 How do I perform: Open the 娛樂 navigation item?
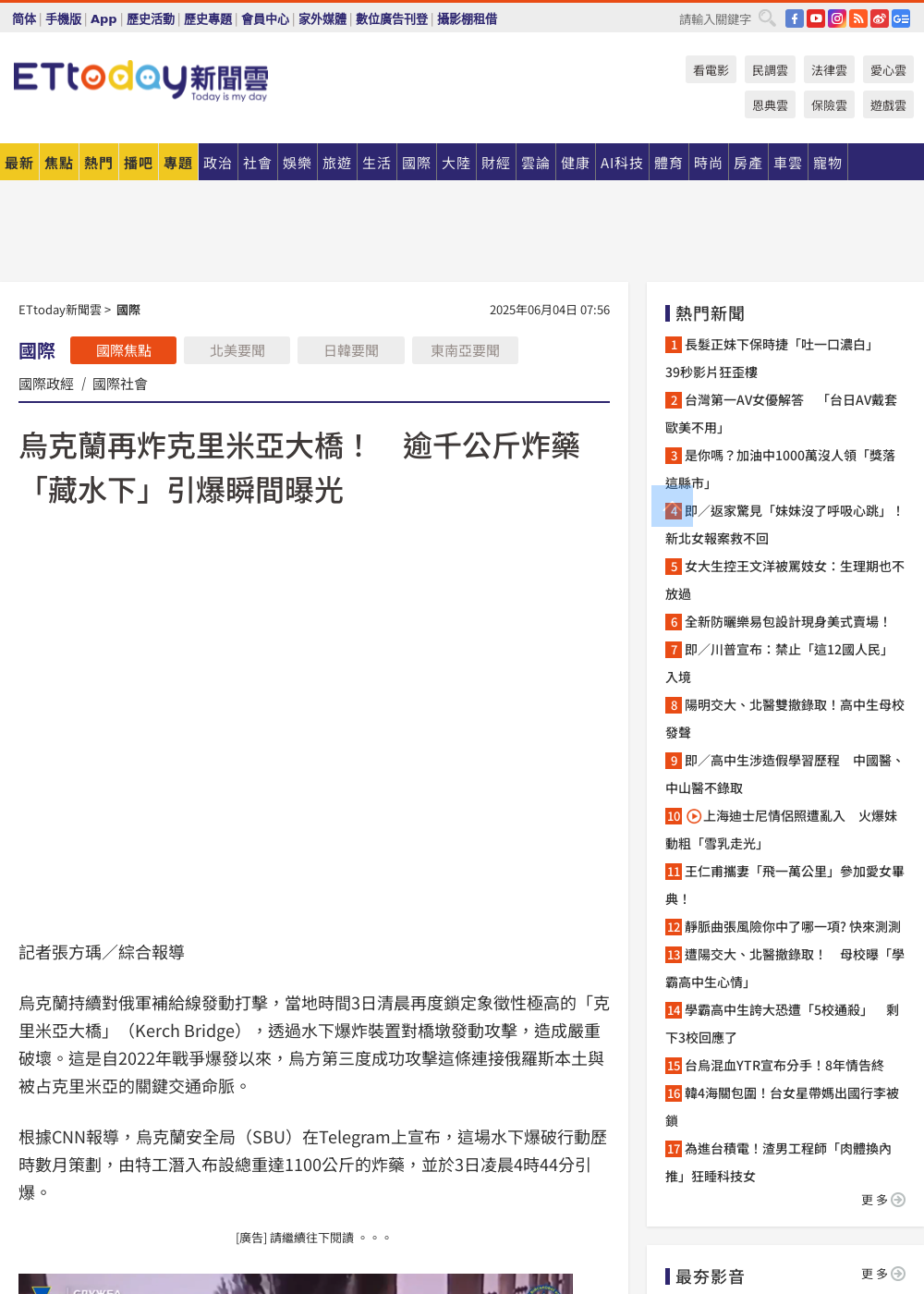(x=298, y=163)
